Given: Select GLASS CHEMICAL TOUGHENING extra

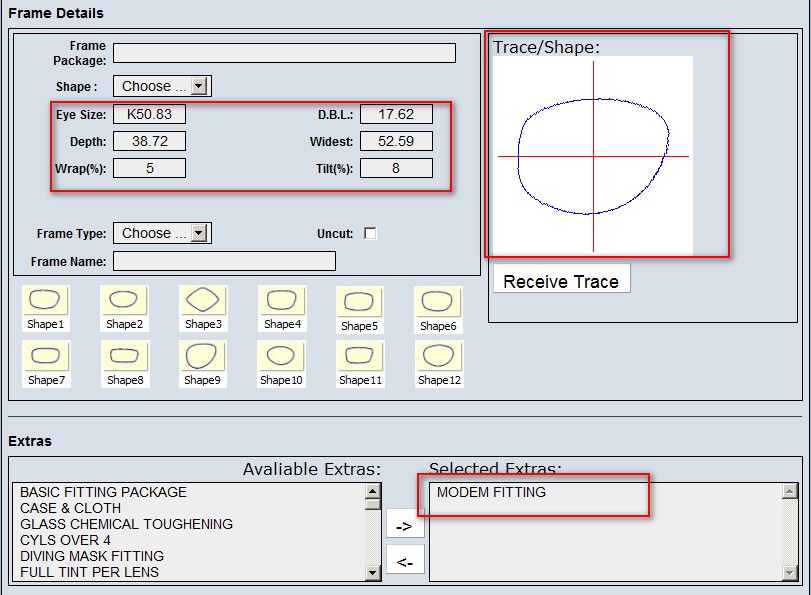Looking at the screenshot, I should [x=126, y=524].
